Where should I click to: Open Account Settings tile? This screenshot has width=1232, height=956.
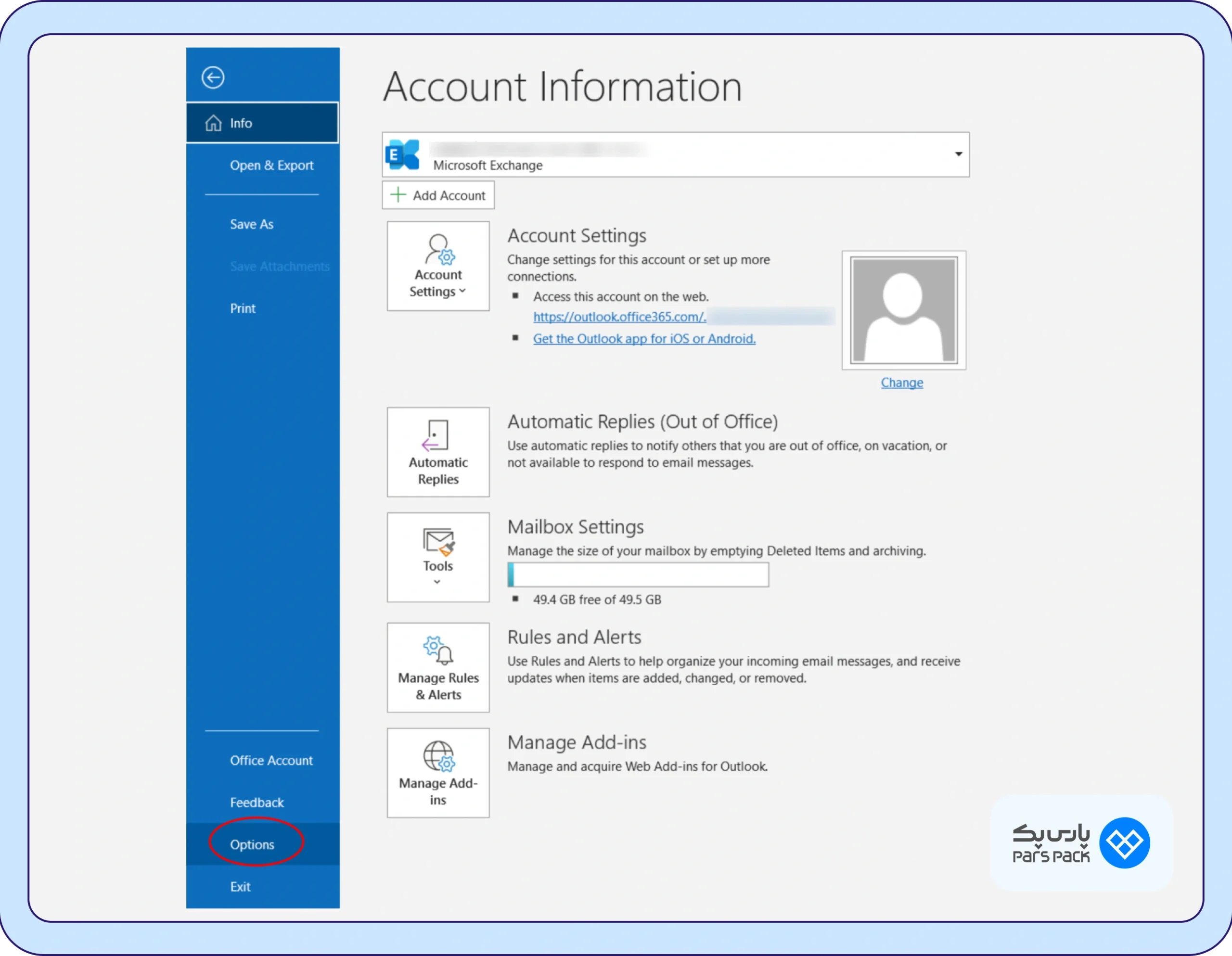click(438, 266)
